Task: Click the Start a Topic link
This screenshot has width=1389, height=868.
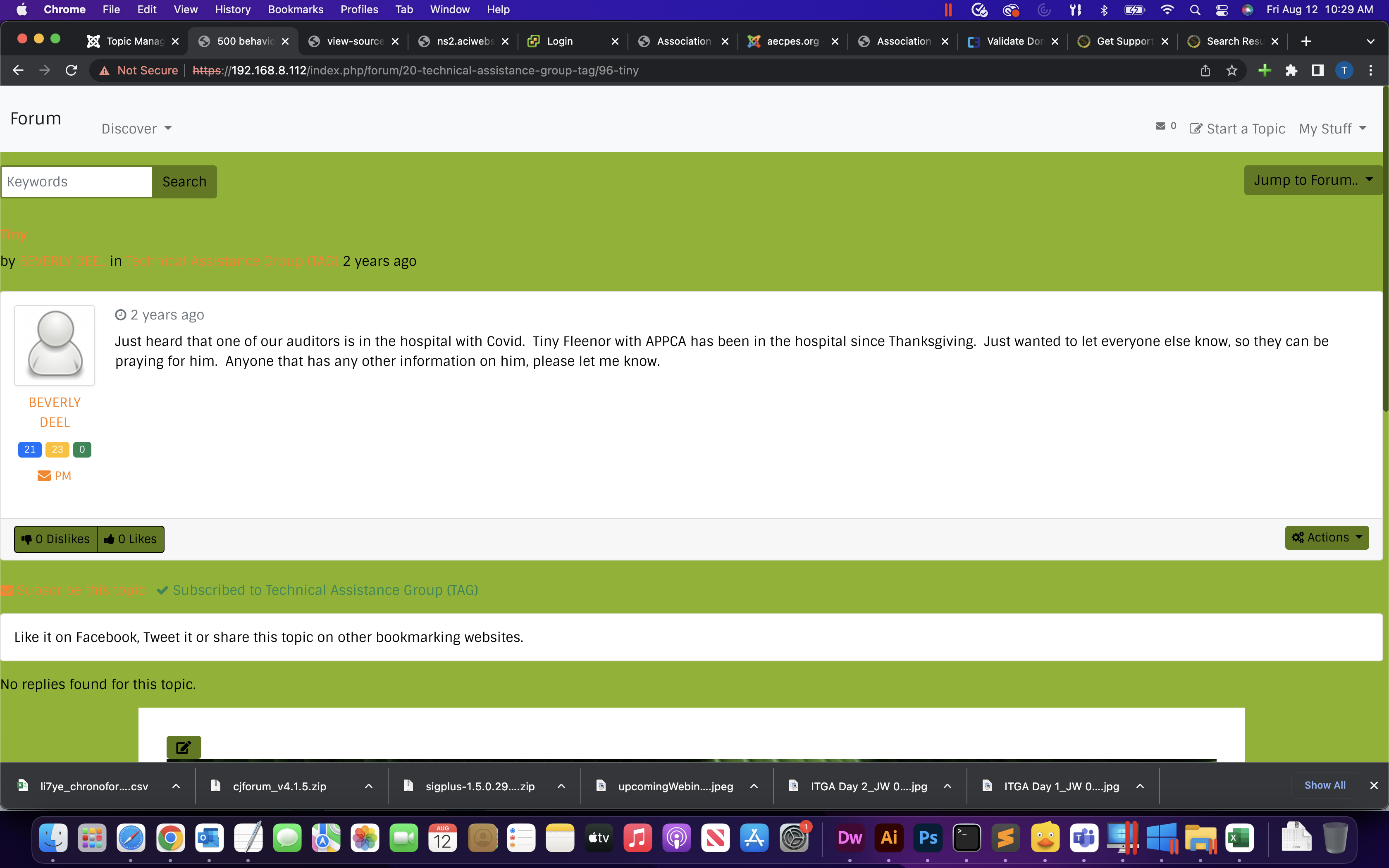Action: tap(1237, 129)
